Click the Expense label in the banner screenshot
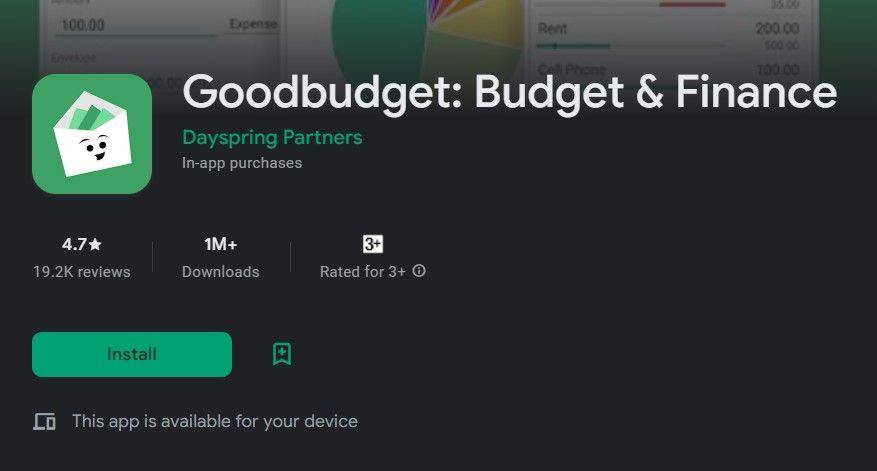Viewport: 877px width, 471px height. (253, 24)
